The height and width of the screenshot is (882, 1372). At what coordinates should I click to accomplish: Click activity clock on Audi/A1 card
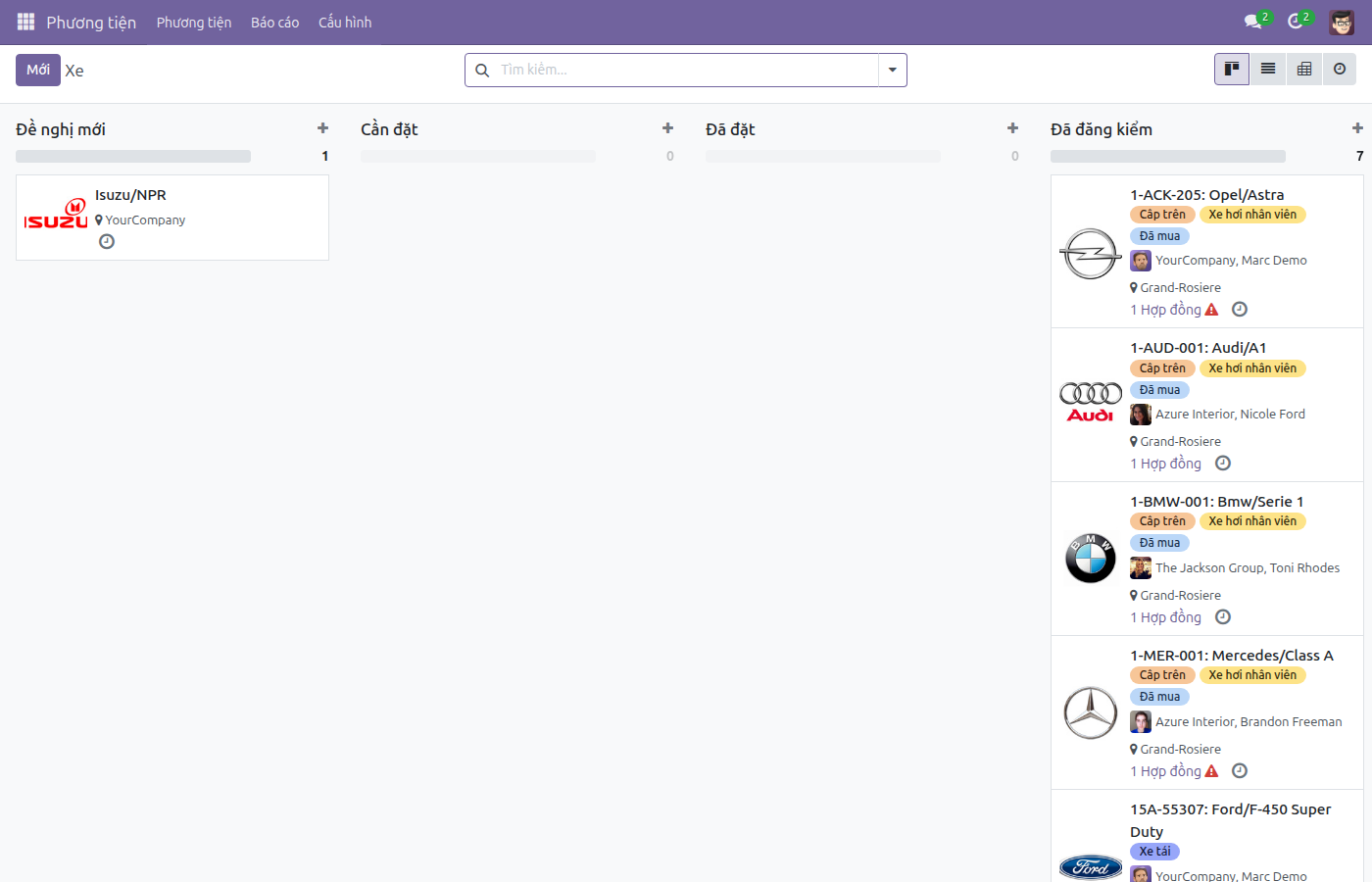1223,464
